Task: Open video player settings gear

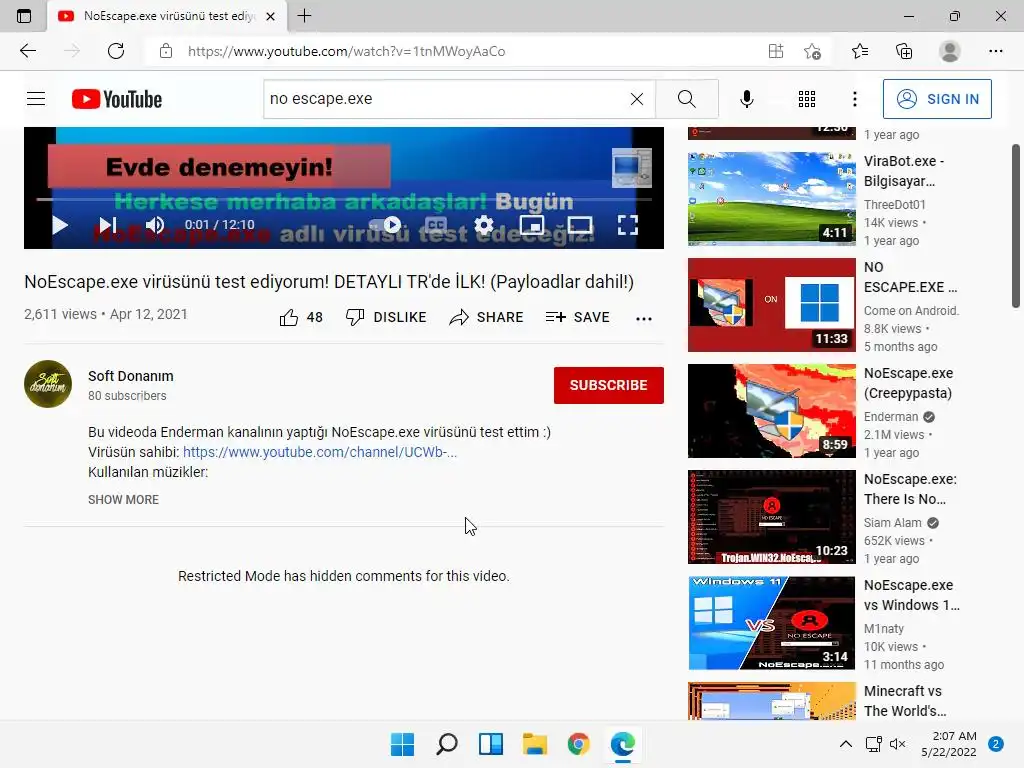Action: [483, 225]
